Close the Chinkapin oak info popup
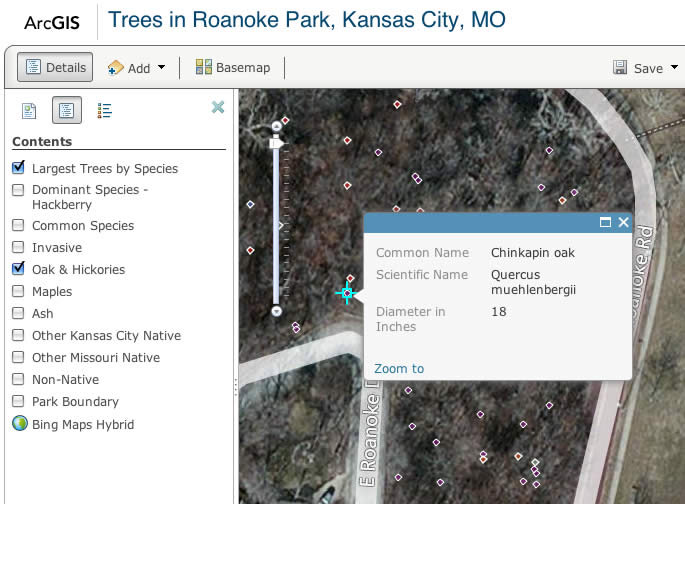685x564 pixels. click(x=623, y=222)
